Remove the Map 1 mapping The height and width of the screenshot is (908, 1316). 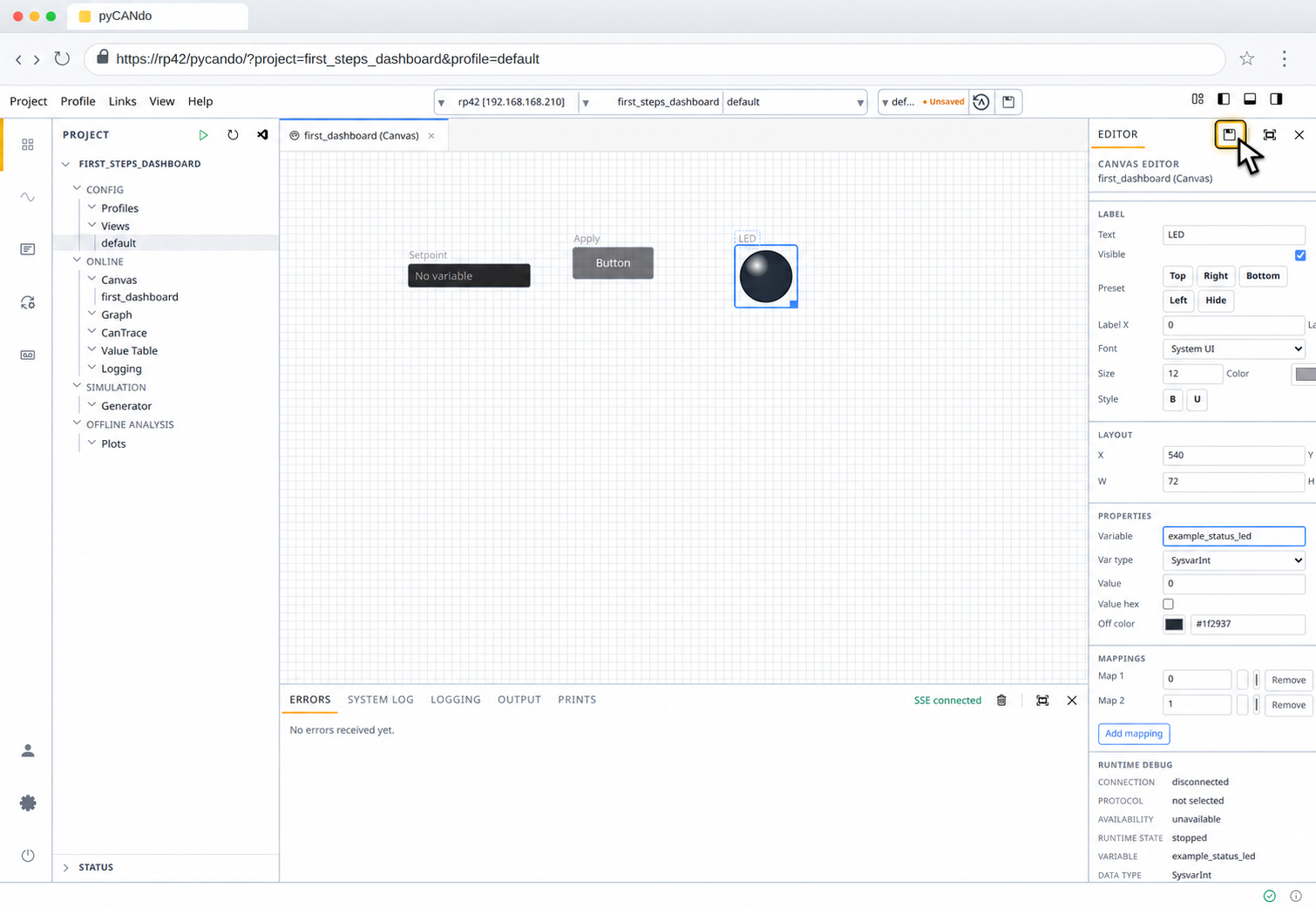tap(1288, 680)
